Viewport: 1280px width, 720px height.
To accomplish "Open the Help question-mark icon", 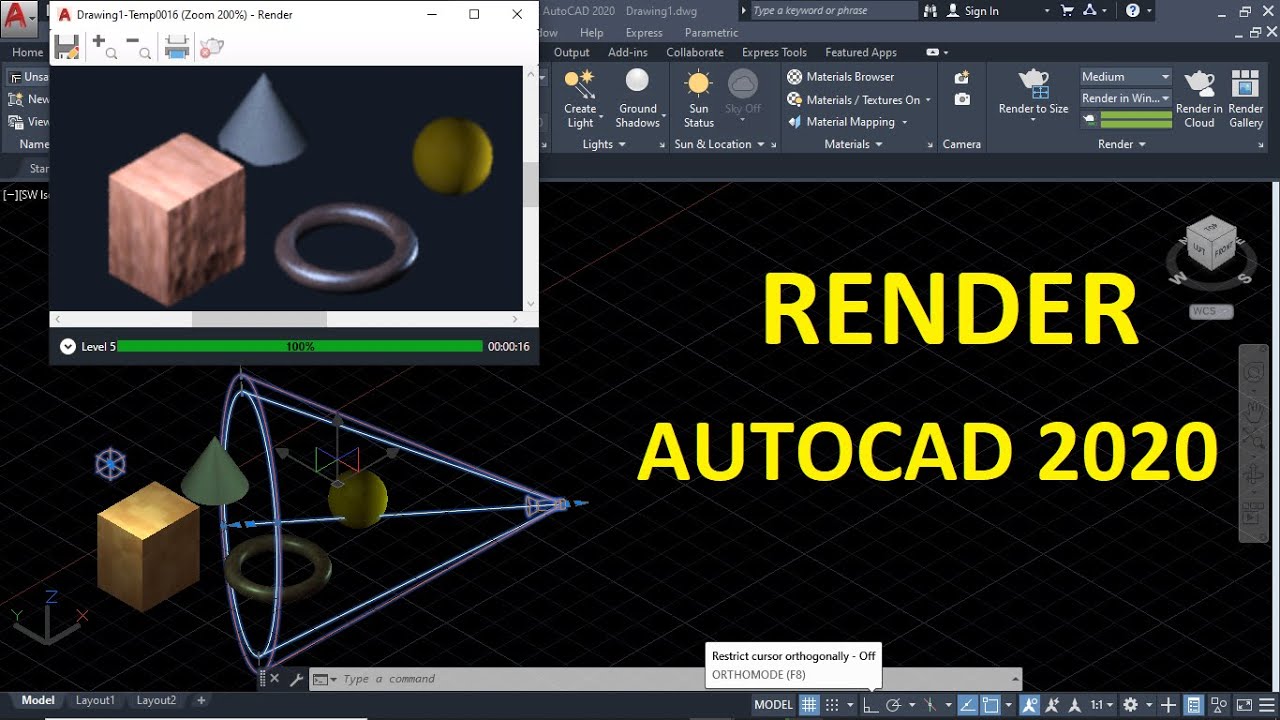I will pos(1133,11).
